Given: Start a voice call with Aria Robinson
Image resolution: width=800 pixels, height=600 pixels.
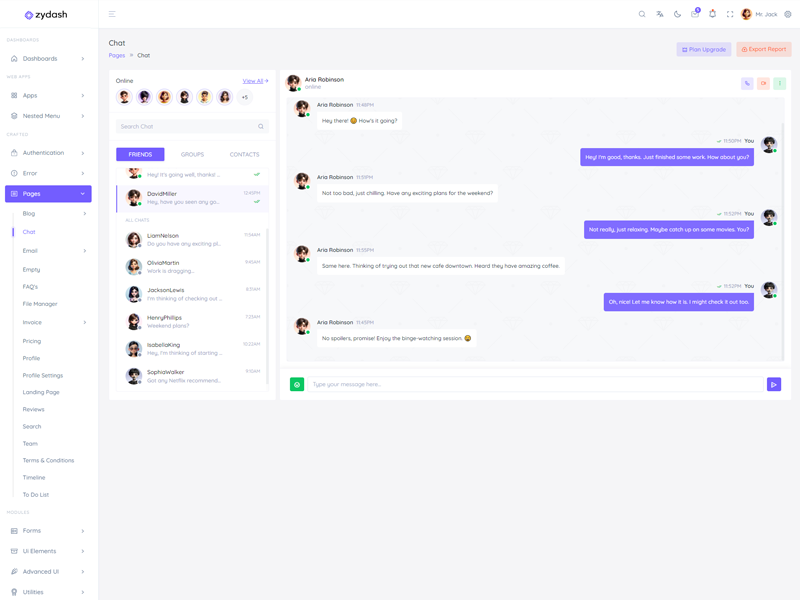Looking at the screenshot, I should 747,83.
